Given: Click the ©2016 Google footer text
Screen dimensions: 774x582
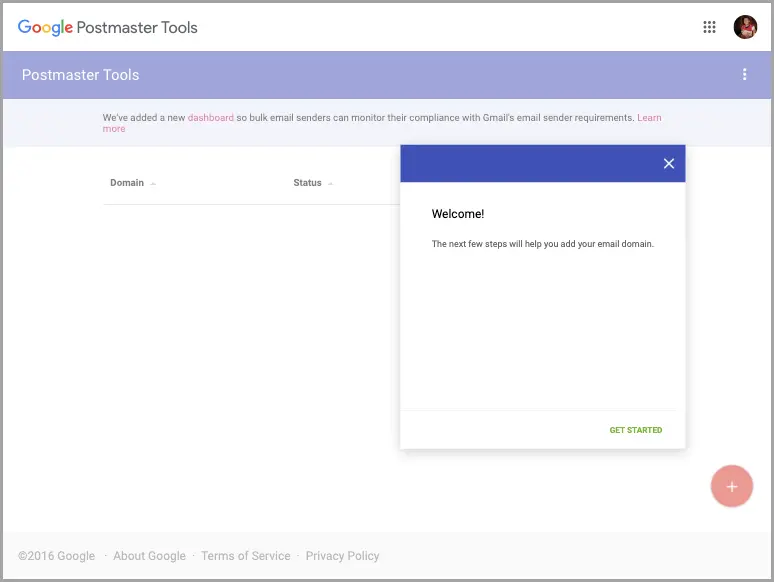Looking at the screenshot, I should (56, 556).
